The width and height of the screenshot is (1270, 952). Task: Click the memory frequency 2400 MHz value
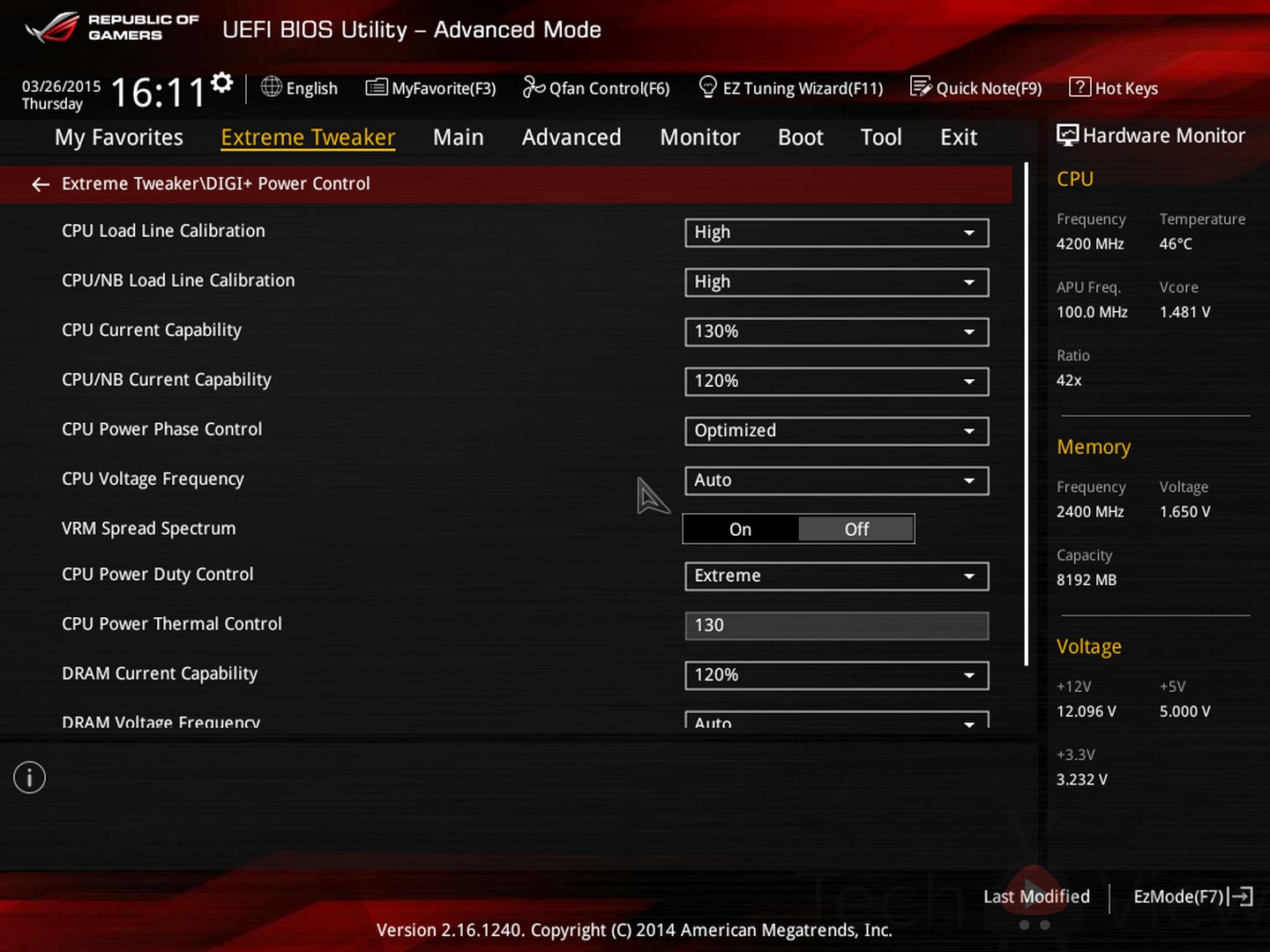pyautogui.click(x=1090, y=512)
